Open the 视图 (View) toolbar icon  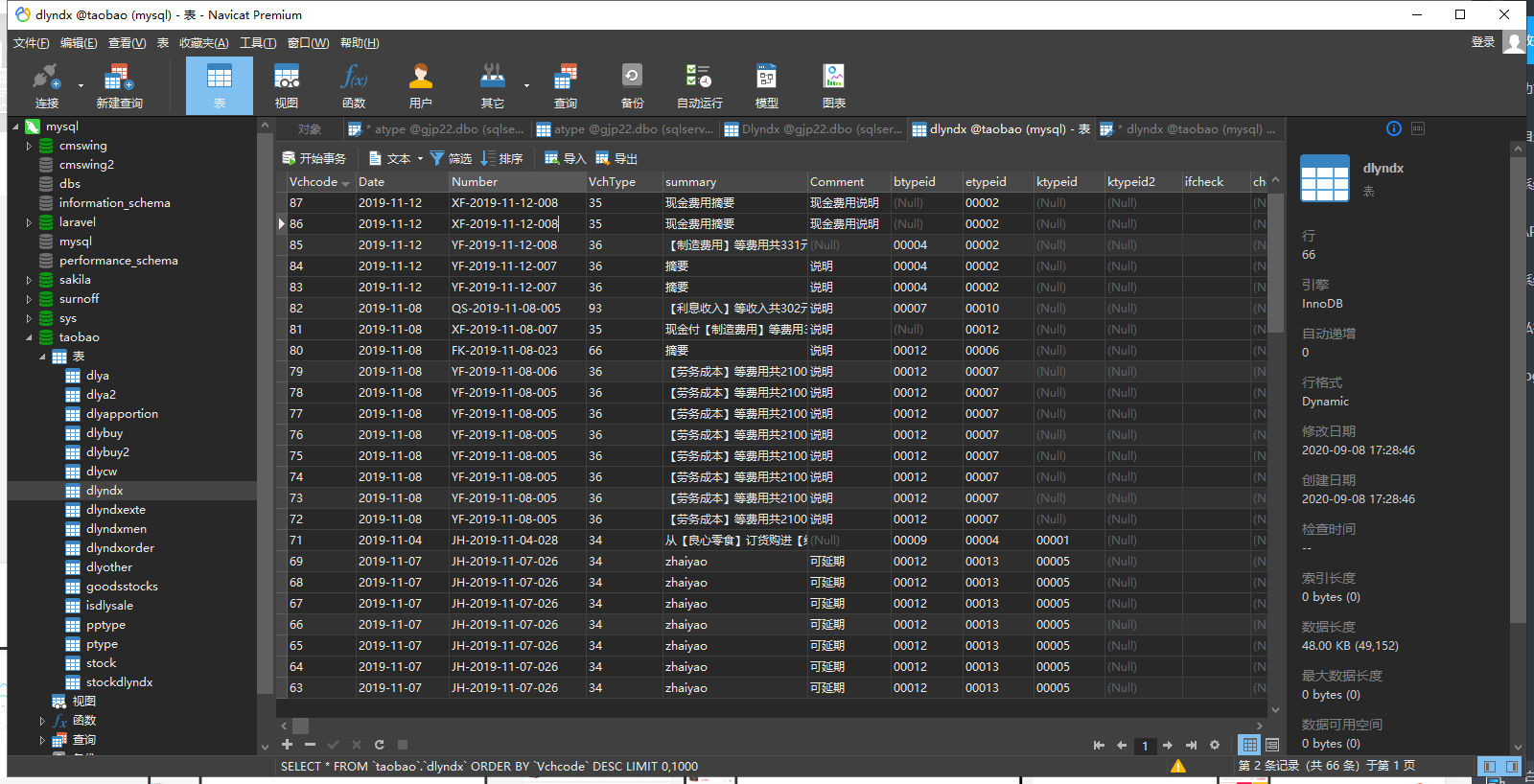(x=287, y=86)
